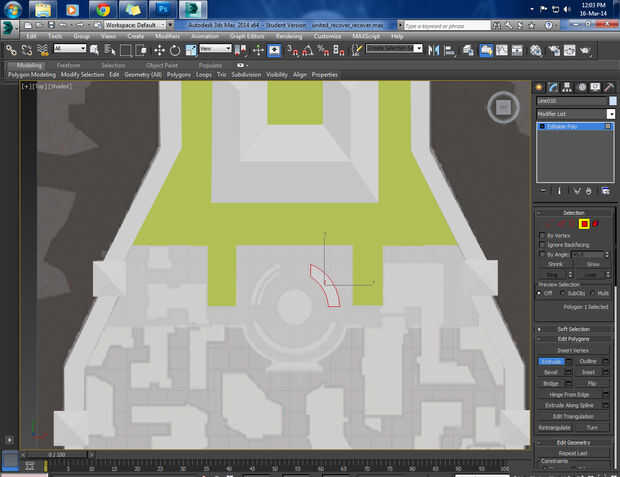Switch to the Utilities hammer panel tab
The height and width of the screenshot is (477, 620).
coord(609,87)
